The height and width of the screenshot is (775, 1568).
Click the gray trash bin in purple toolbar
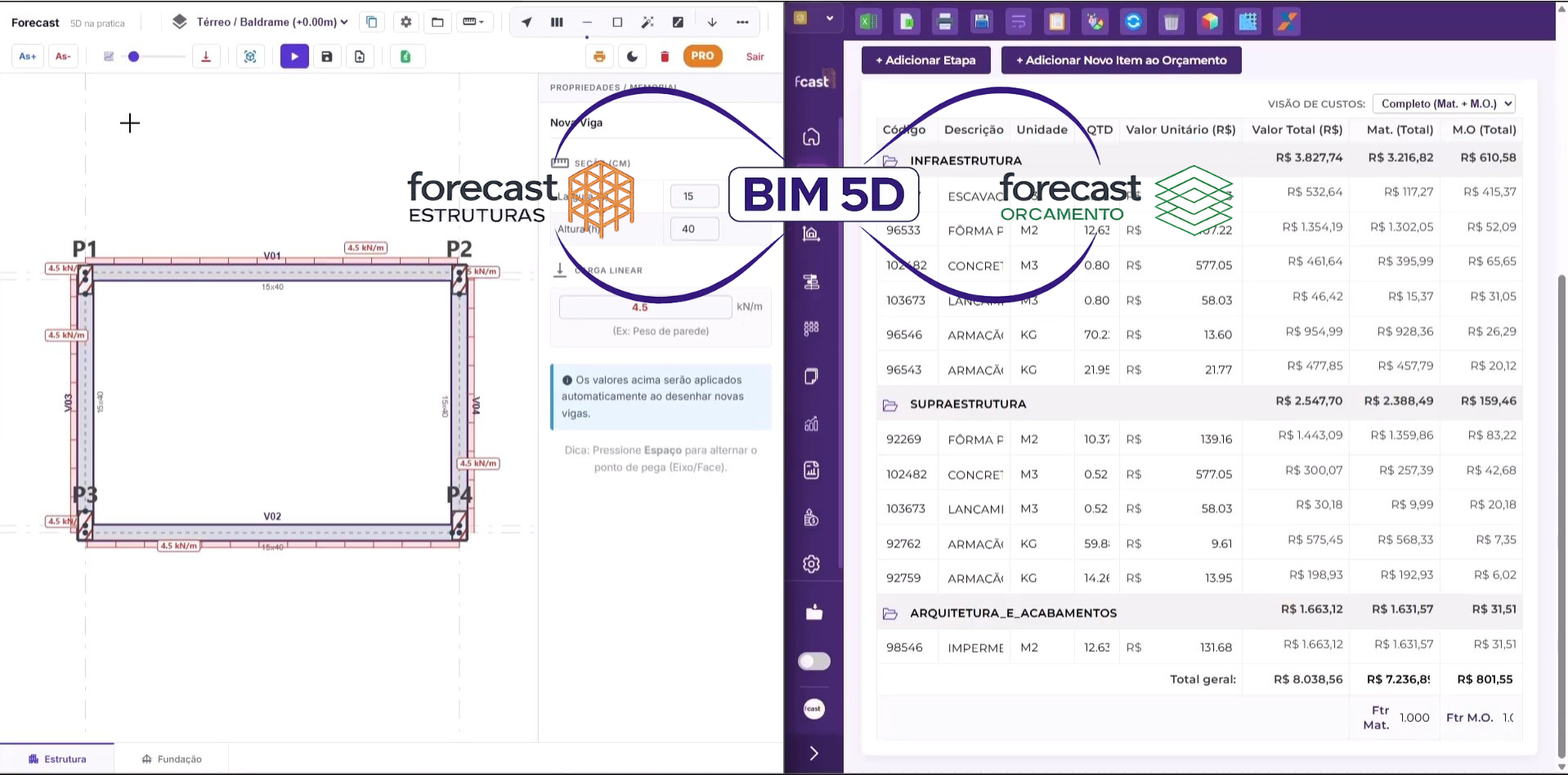pyautogui.click(x=1172, y=22)
